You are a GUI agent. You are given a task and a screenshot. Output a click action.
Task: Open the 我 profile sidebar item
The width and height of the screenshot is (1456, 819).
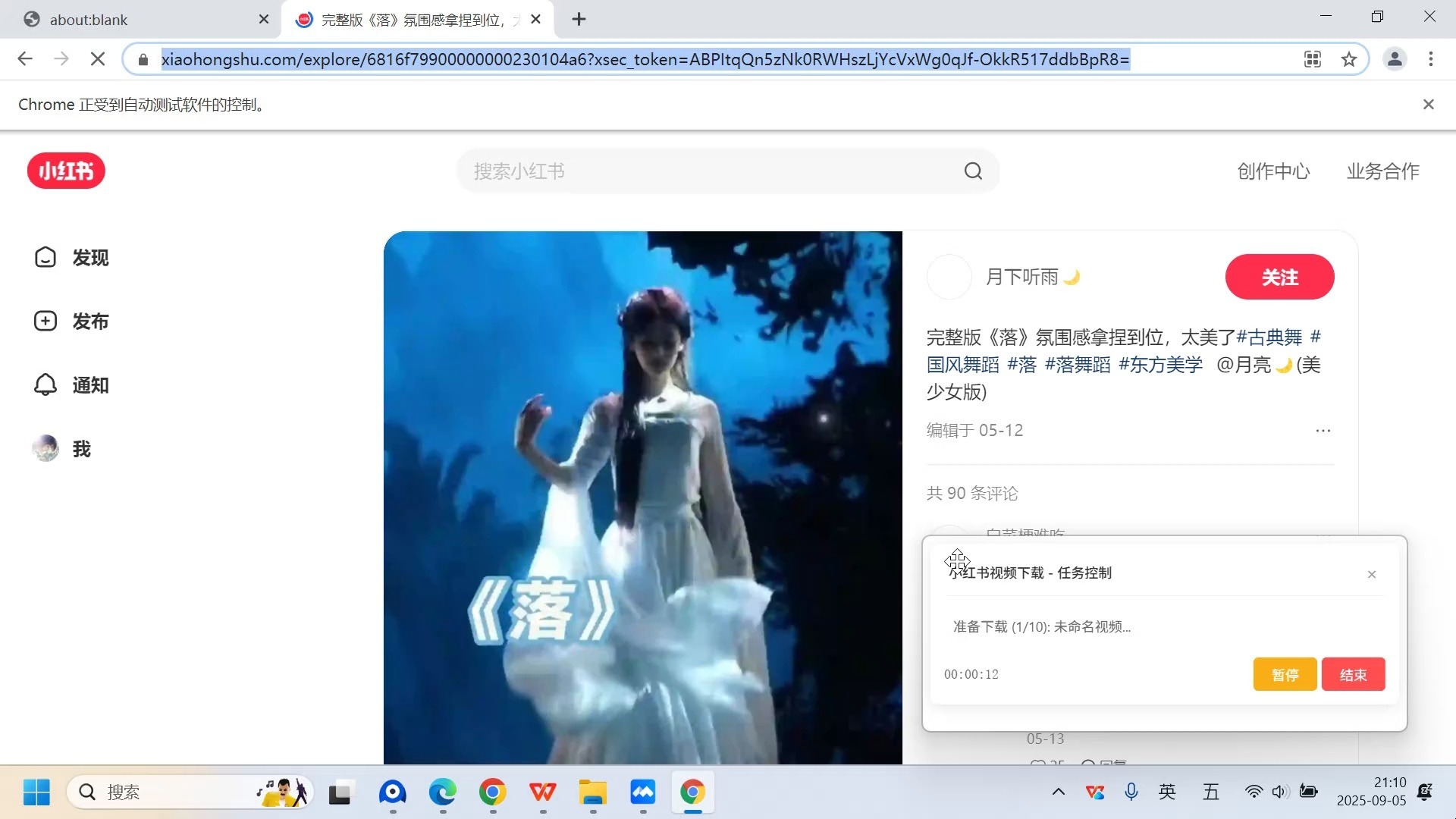pyautogui.click(x=61, y=449)
